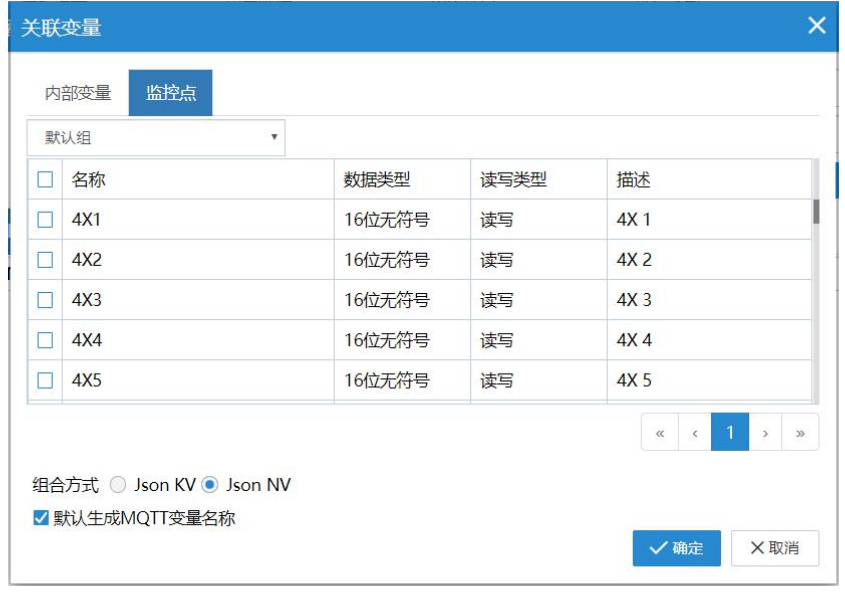Click the description cell 4X 4
Viewport: 845px width, 594px height.
tap(709, 340)
